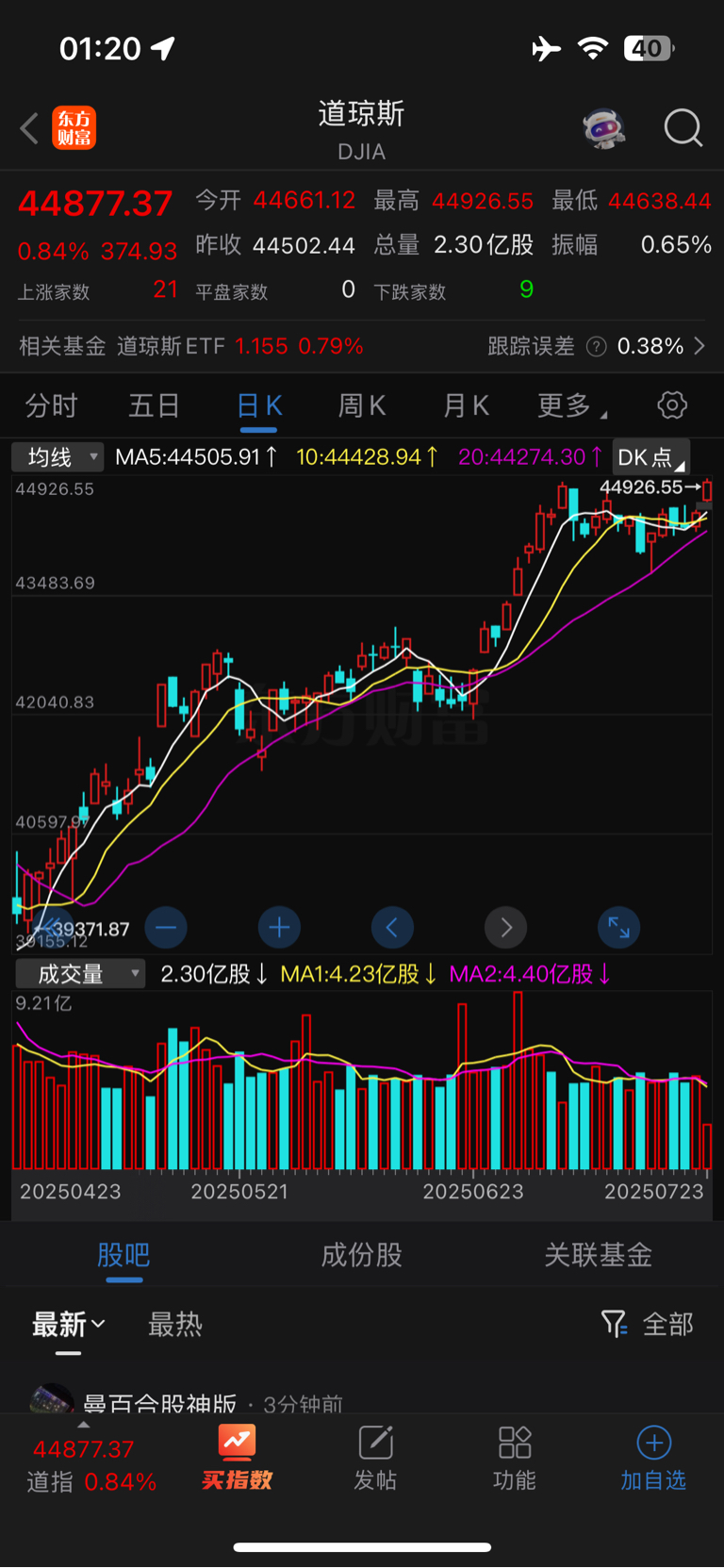Tap the battery indicator
The image size is (724, 1568).
click(649, 48)
